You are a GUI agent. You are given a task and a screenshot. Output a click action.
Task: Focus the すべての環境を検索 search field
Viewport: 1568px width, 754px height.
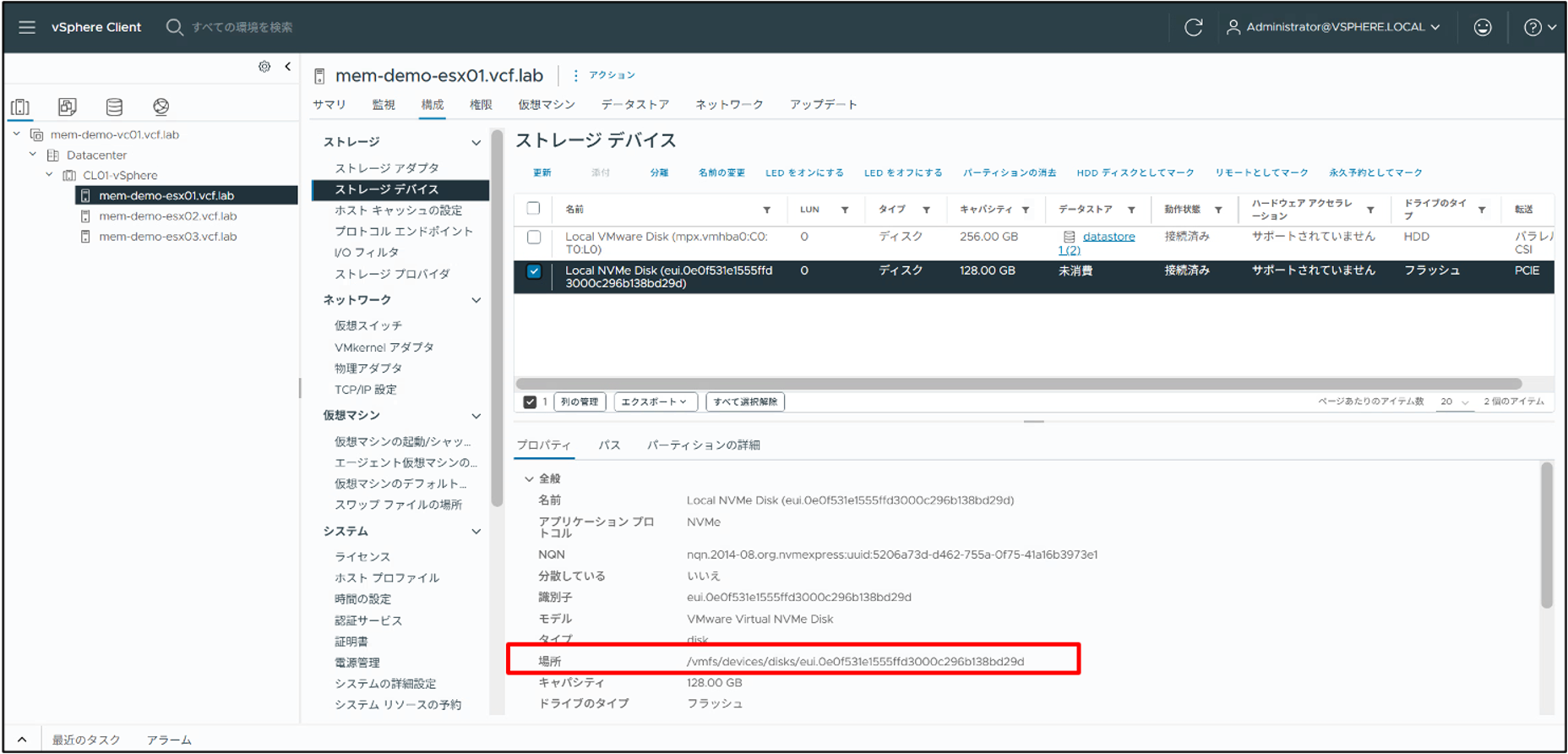[242, 27]
